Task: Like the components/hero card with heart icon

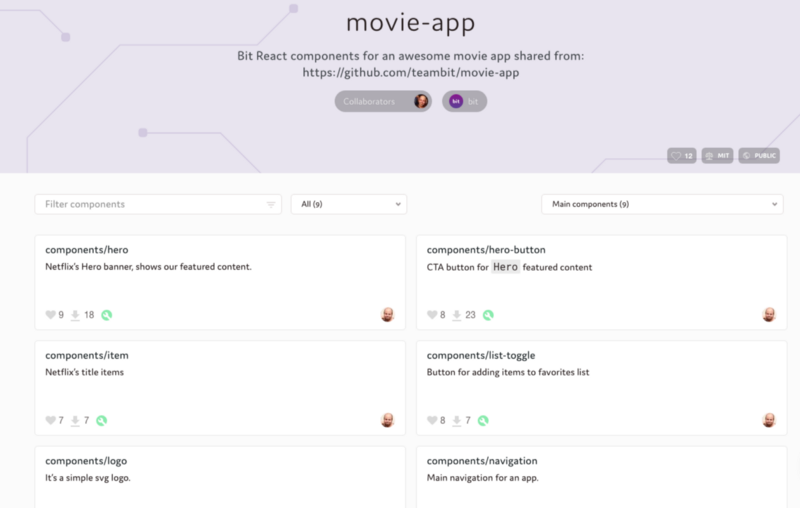Action: [51, 315]
